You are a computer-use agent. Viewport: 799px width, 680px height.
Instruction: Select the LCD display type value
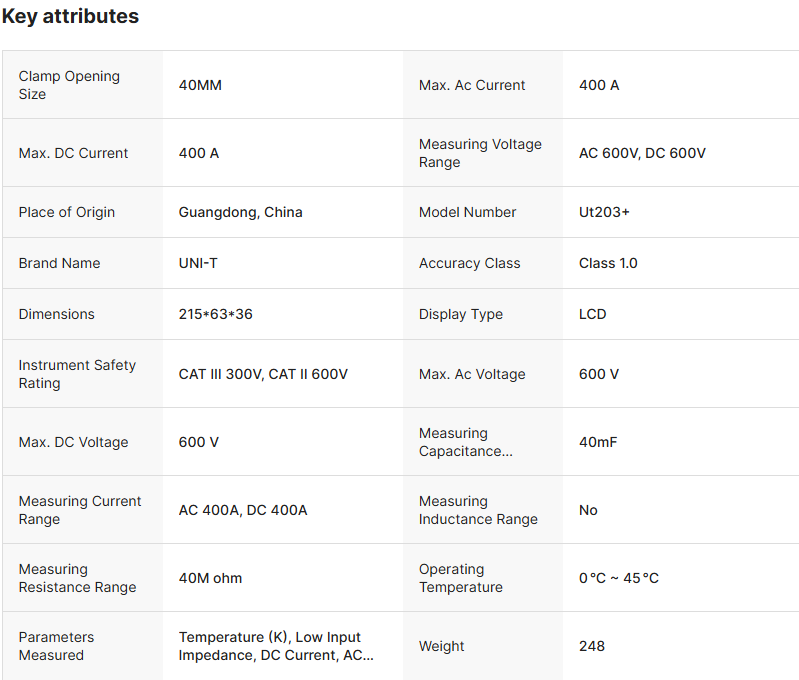(x=593, y=314)
